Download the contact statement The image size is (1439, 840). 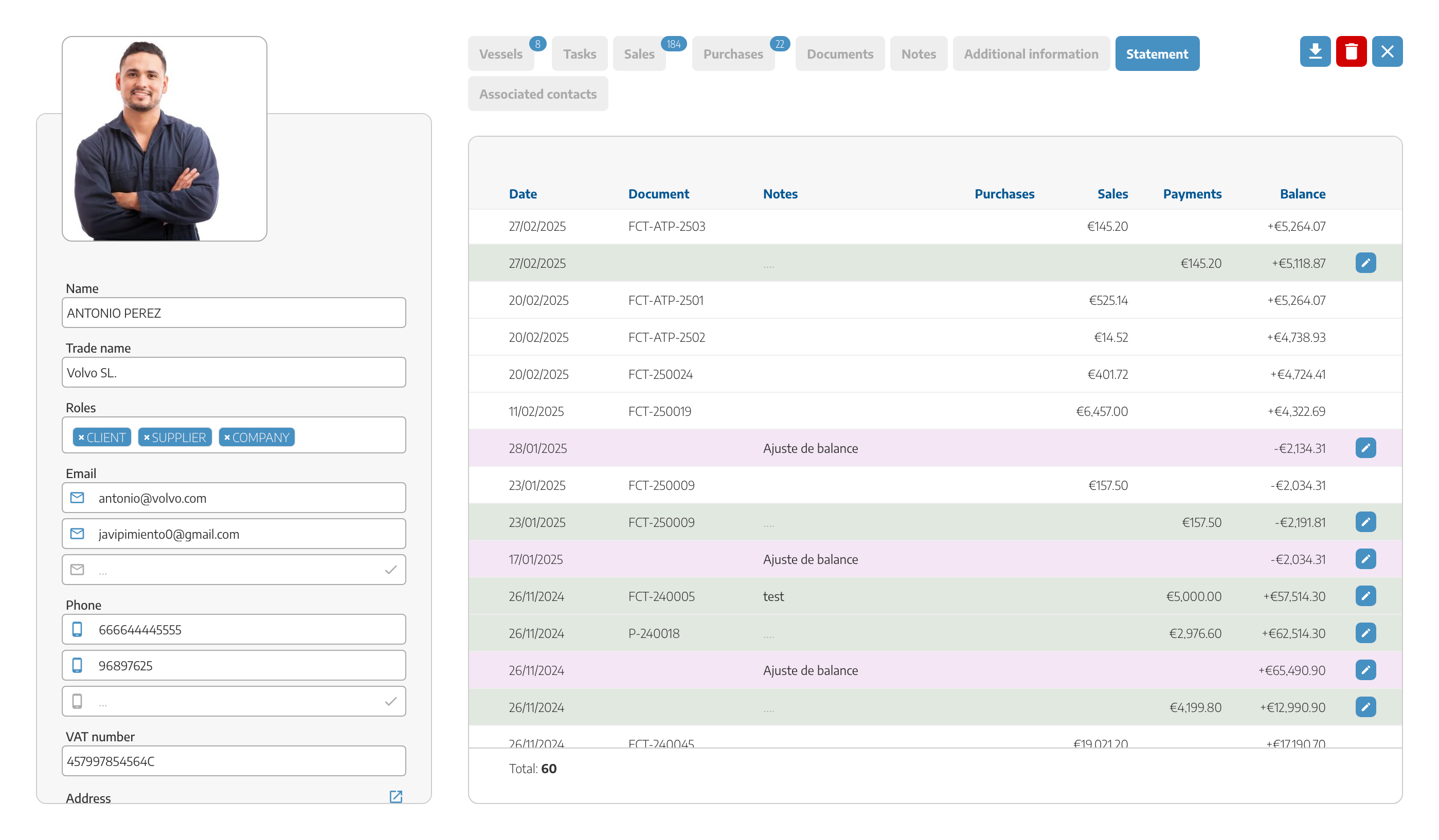1315,52
